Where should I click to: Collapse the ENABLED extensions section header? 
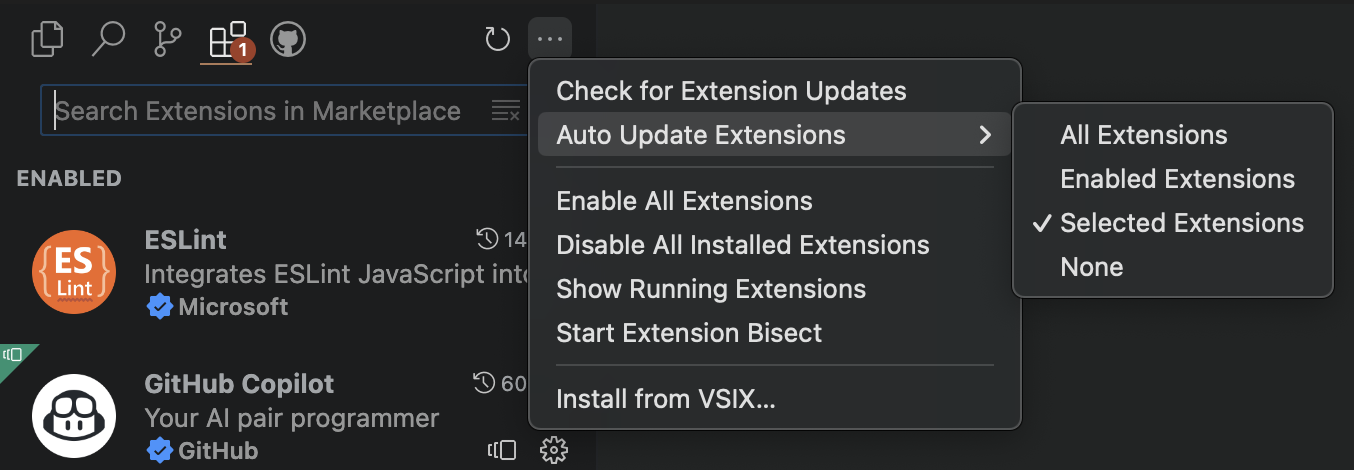69,179
